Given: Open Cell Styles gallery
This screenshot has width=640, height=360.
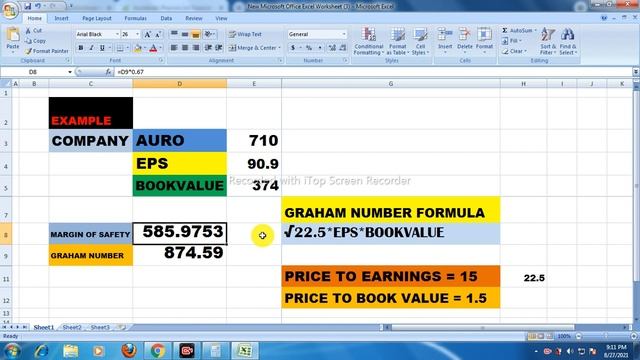Looking at the screenshot, I should [x=420, y=41].
